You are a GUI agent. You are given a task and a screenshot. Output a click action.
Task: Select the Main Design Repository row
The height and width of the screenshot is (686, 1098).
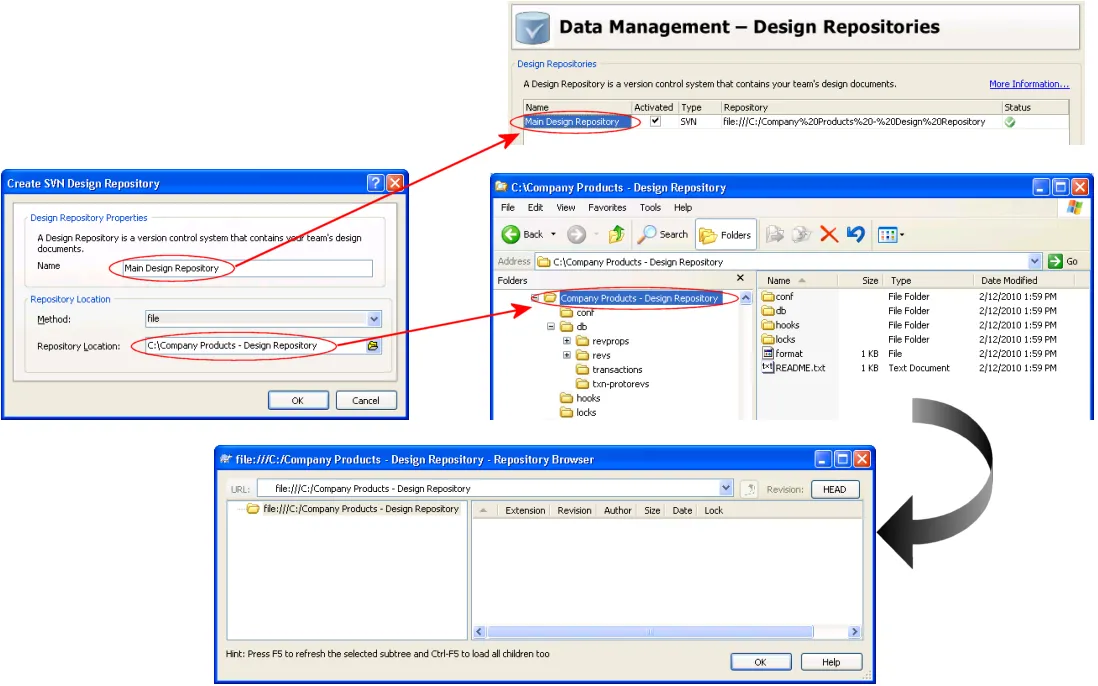[x=795, y=122]
